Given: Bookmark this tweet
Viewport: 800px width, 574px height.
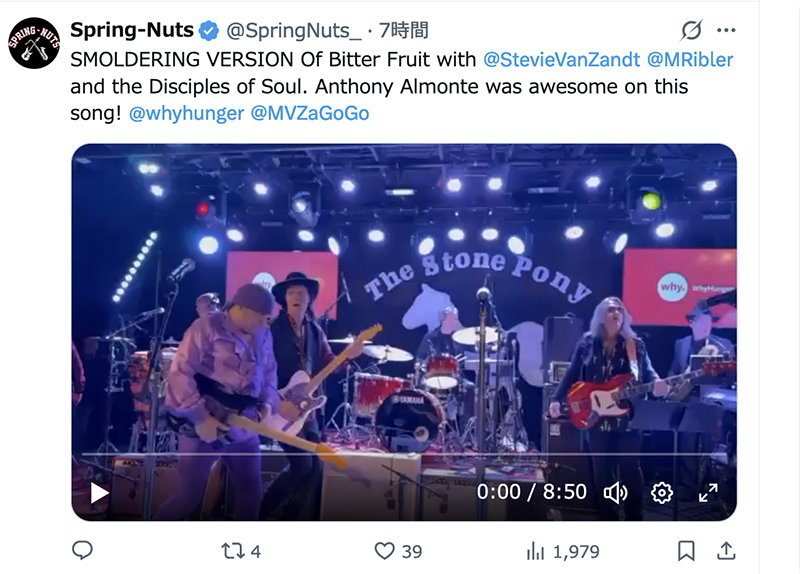Looking at the screenshot, I should point(686,551).
